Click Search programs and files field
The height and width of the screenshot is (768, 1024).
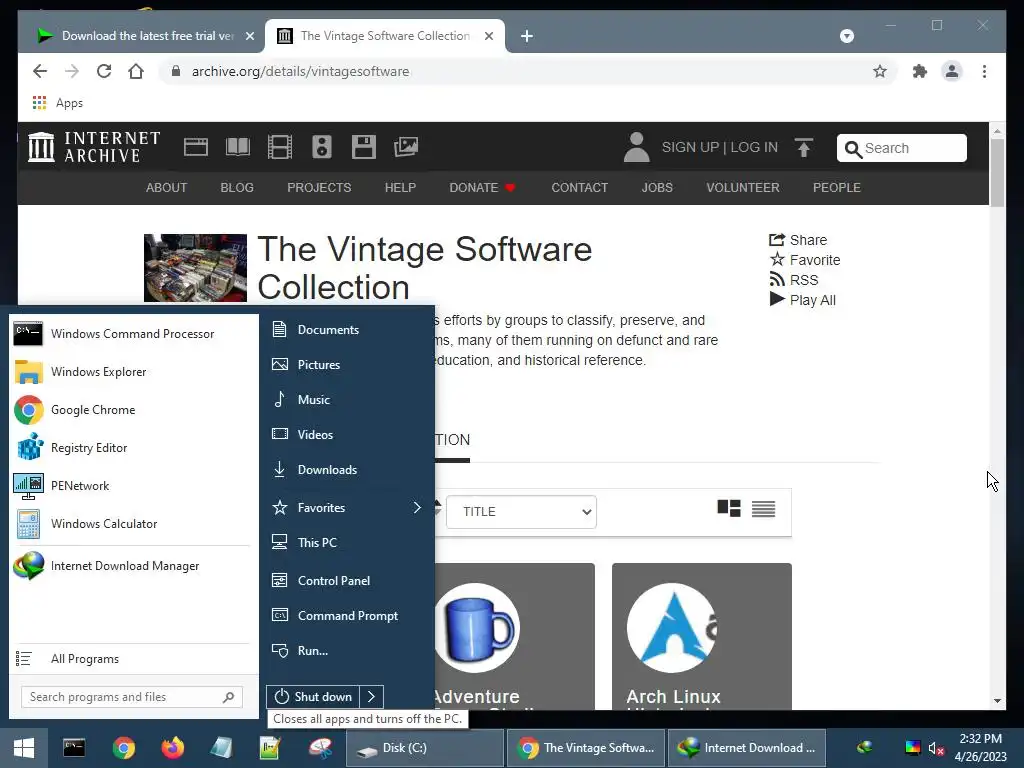point(132,697)
